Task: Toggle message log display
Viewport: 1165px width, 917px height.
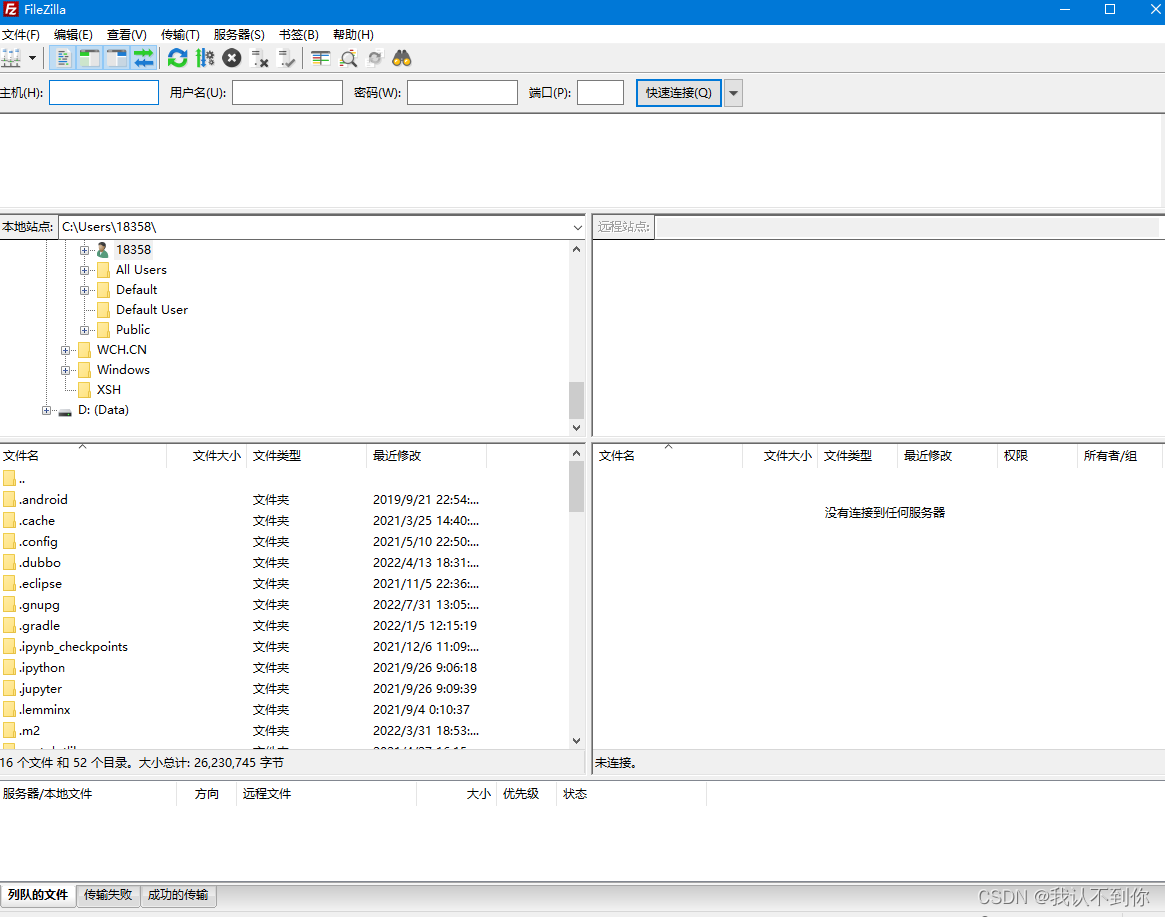Action: 63,58
